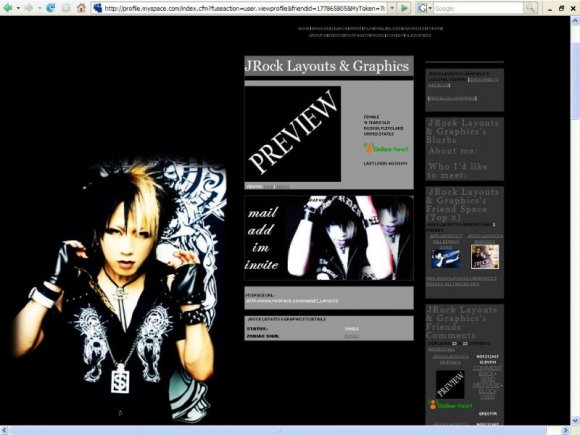Image resolution: width=580 pixels, height=435 pixels.
Task: Click the 'JRock Layouts & Graphics' profile heading
Action: click(327, 66)
